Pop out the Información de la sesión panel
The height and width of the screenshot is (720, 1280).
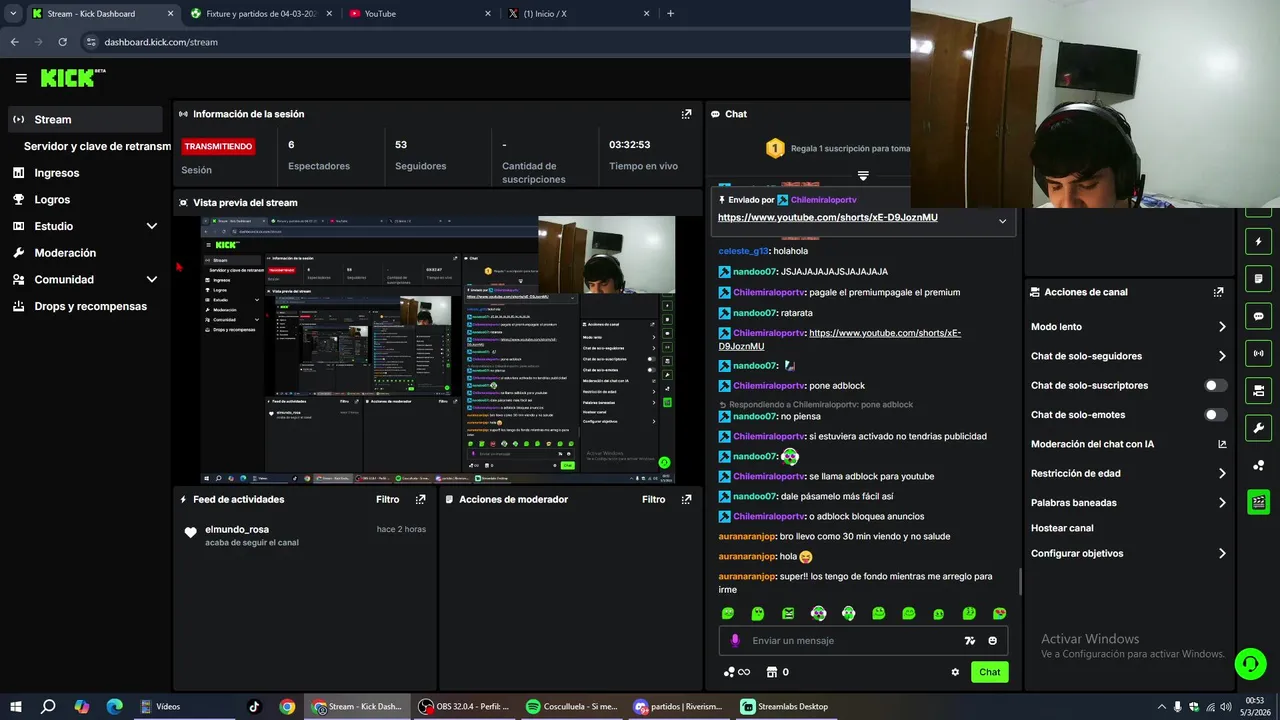pos(686,114)
